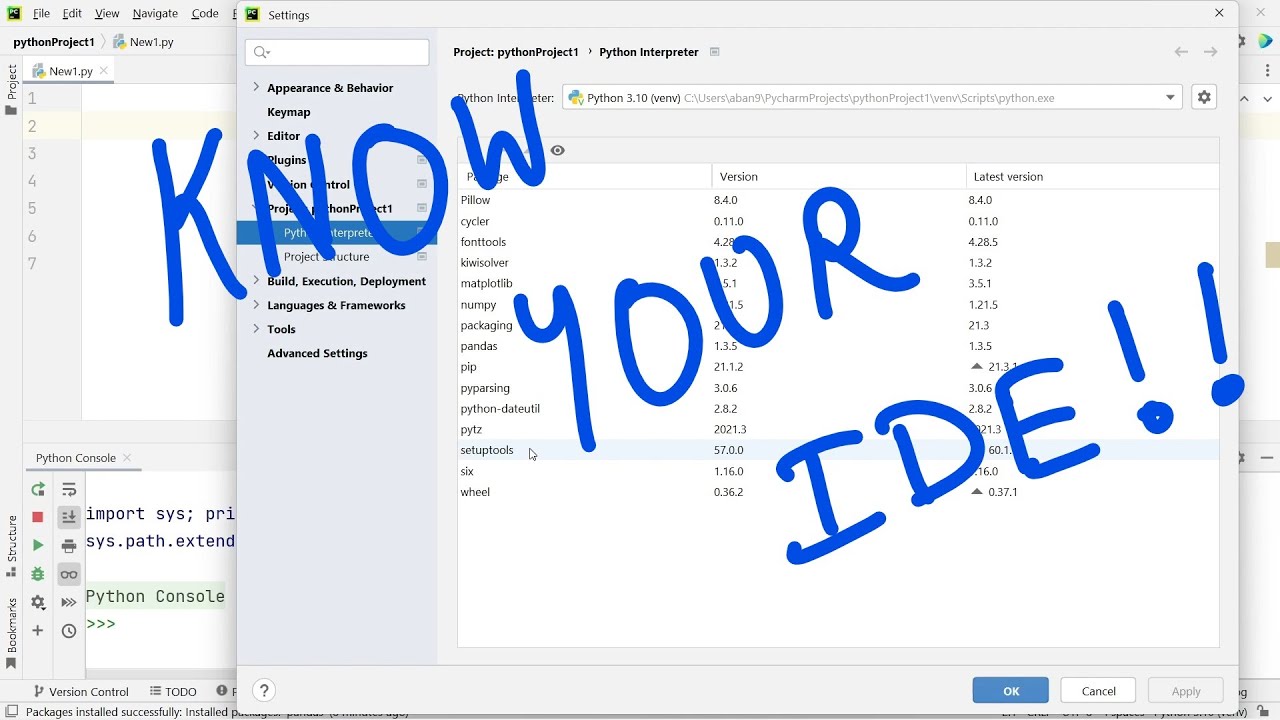
Task: Select the fonttools package row
Action: tap(838, 242)
